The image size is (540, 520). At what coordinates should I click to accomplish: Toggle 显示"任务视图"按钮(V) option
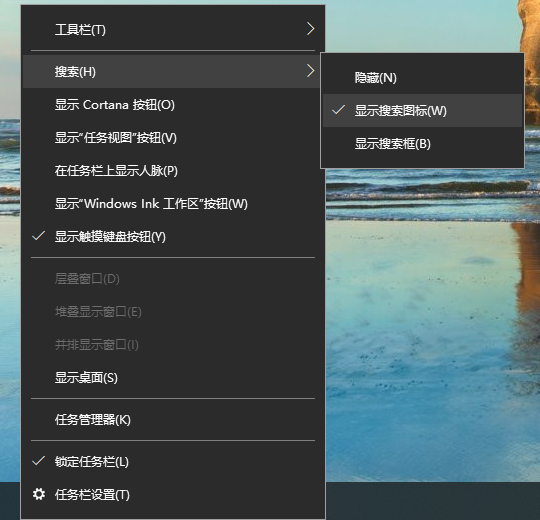pyautogui.click(x=173, y=138)
